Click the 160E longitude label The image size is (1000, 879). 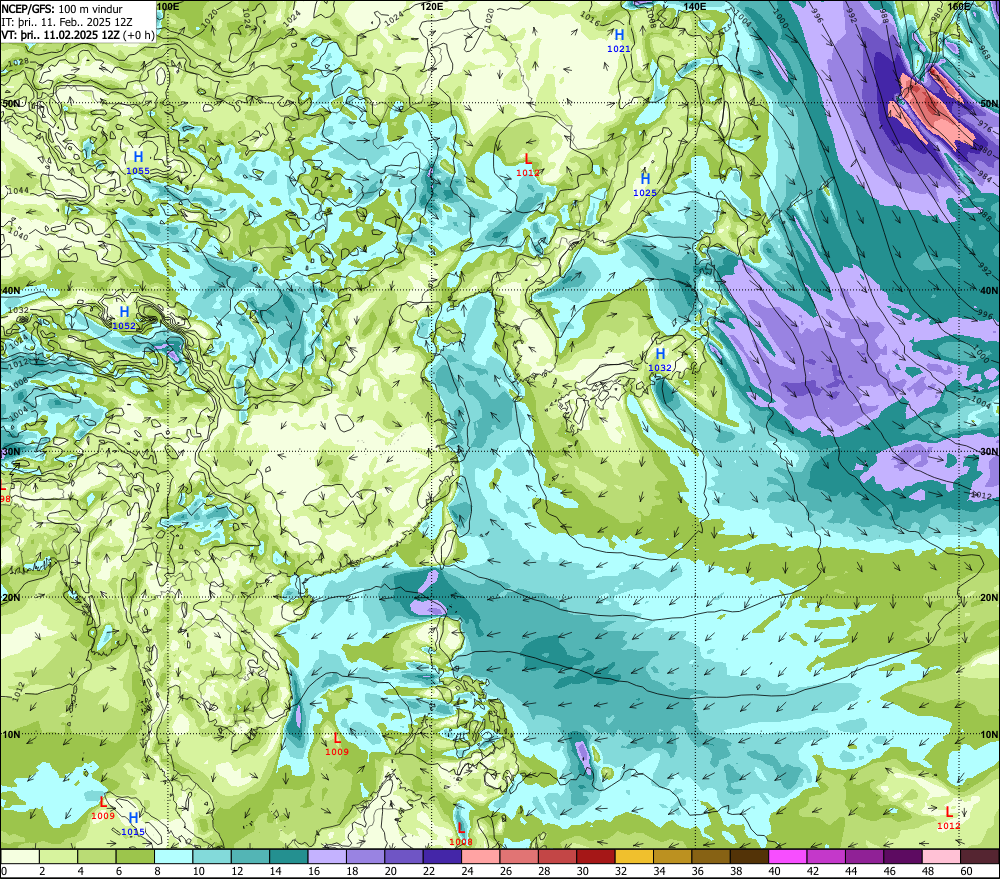[x=960, y=6]
